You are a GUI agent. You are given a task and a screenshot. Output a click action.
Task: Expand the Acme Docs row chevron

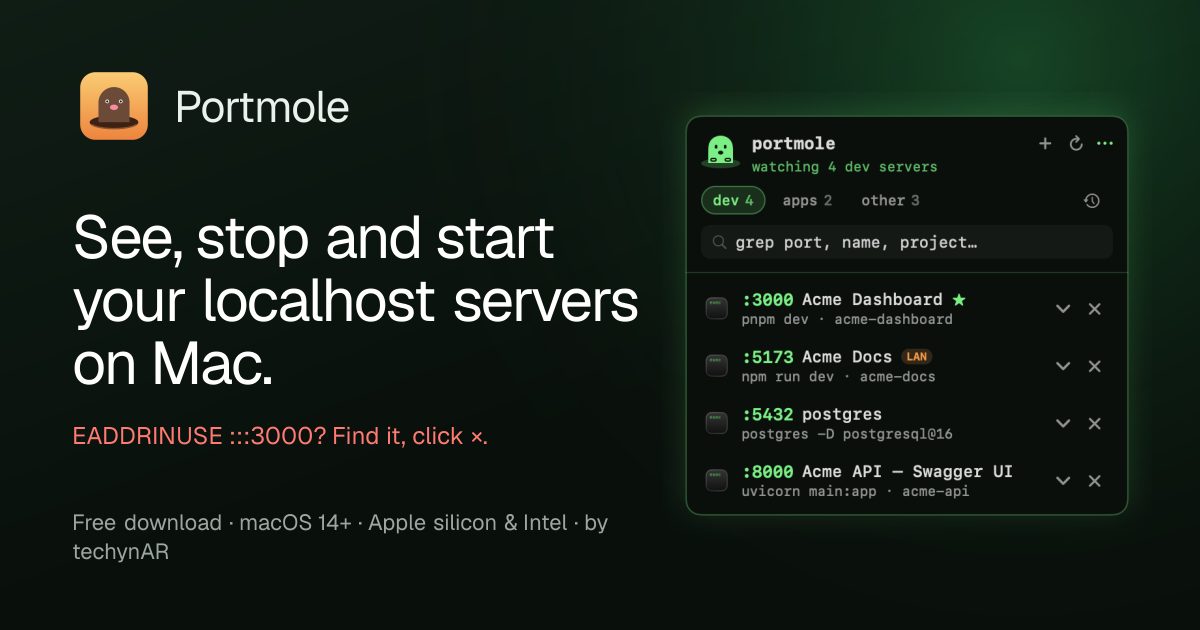click(x=1063, y=366)
